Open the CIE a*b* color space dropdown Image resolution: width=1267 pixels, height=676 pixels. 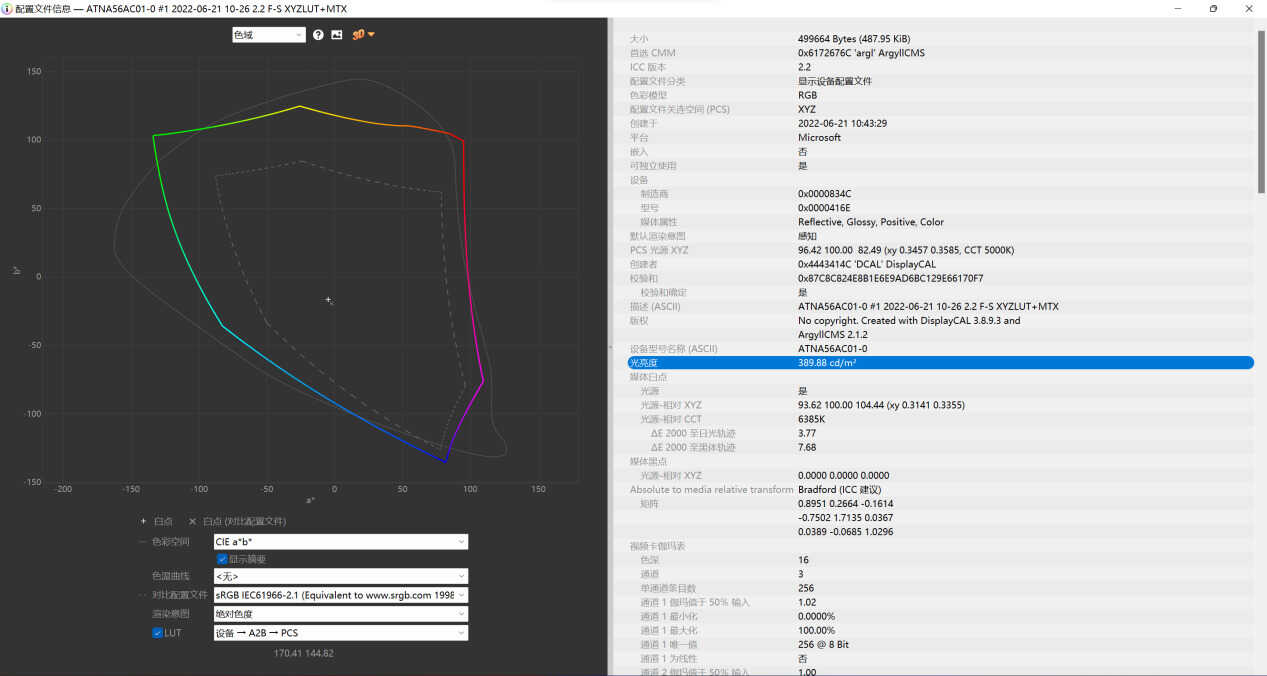click(x=340, y=542)
